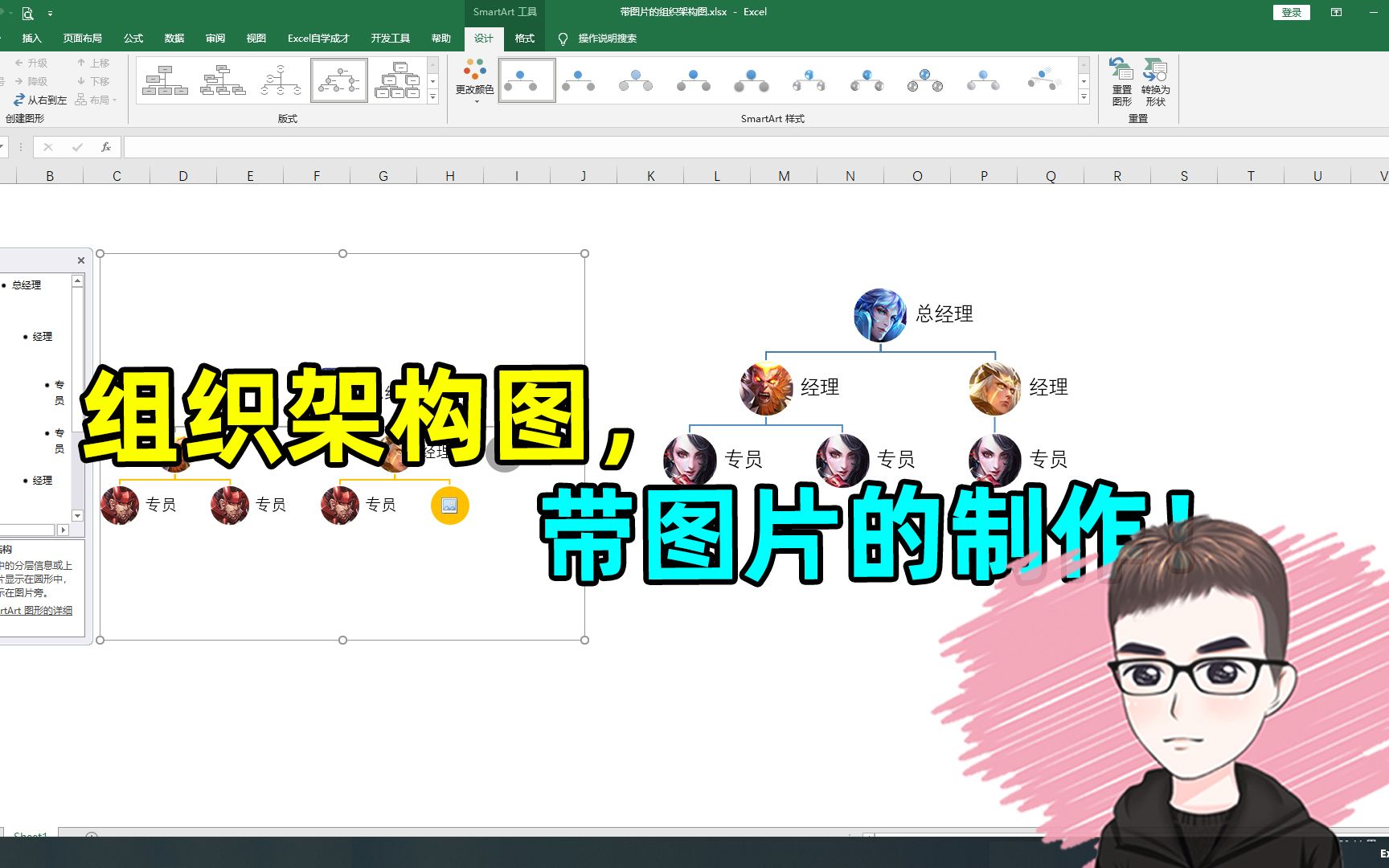Viewport: 1389px width, 868px height.
Task: Open the Page Layout (页面布局) tab
Action: click(83, 38)
